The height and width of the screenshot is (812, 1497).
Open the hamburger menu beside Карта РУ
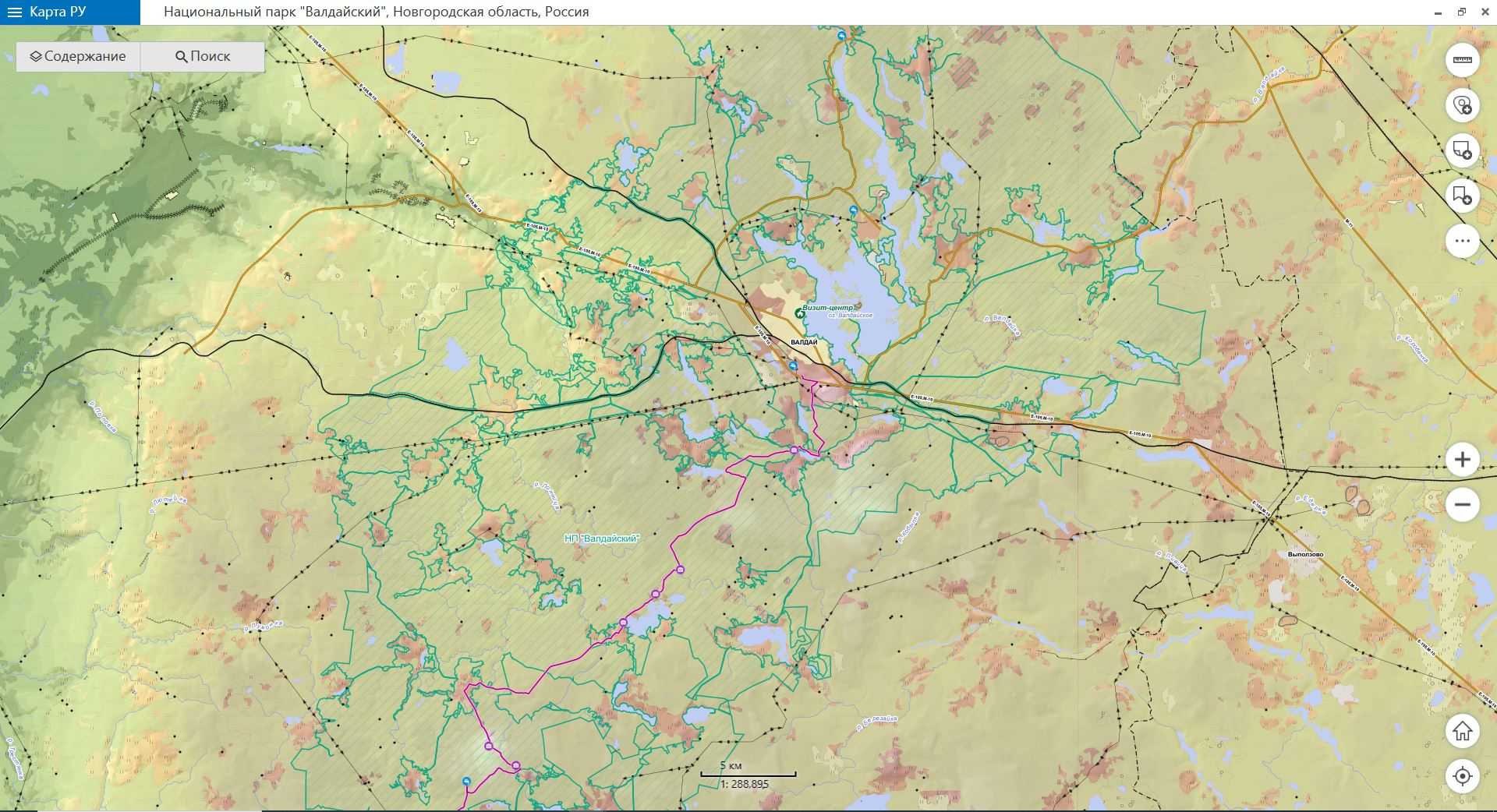click(x=14, y=12)
